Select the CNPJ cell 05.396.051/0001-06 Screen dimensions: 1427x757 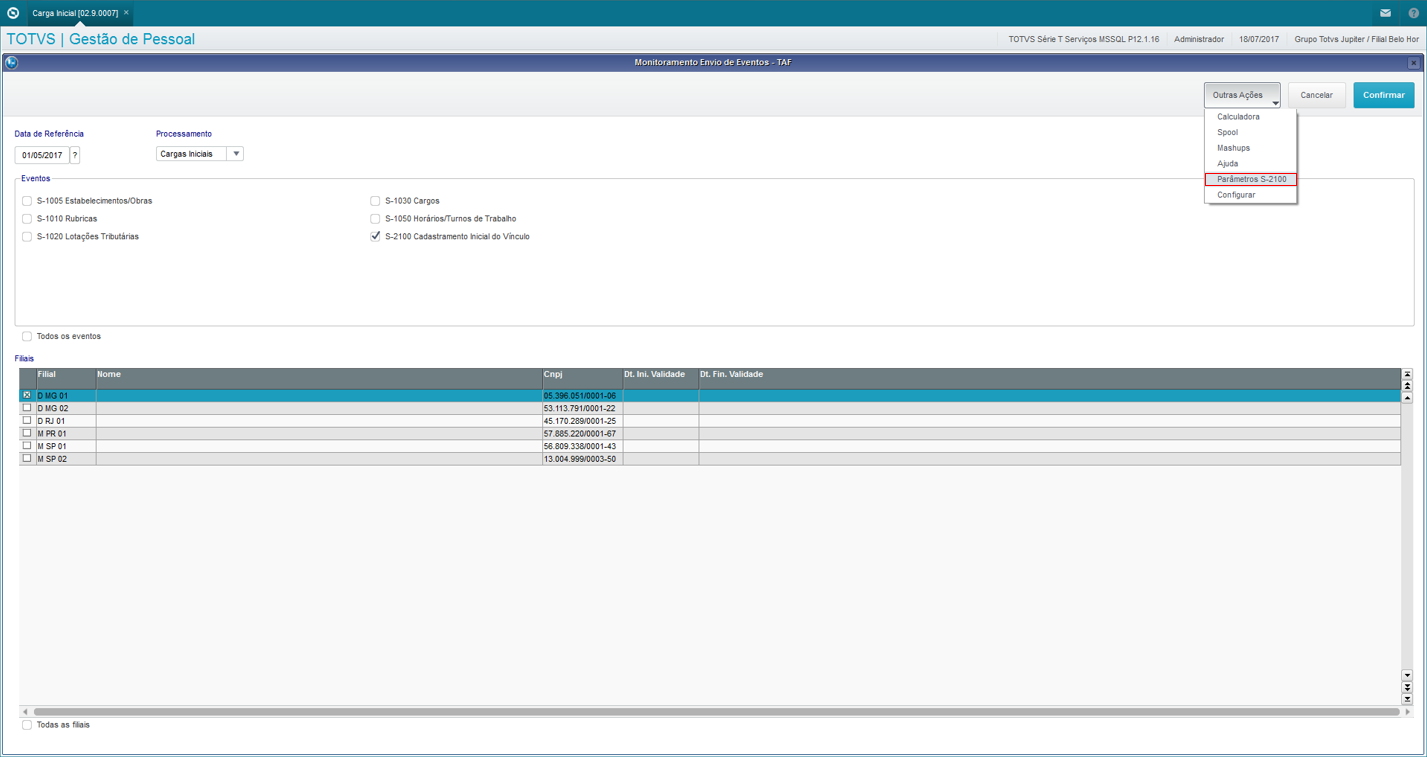pyautogui.click(x=582, y=396)
